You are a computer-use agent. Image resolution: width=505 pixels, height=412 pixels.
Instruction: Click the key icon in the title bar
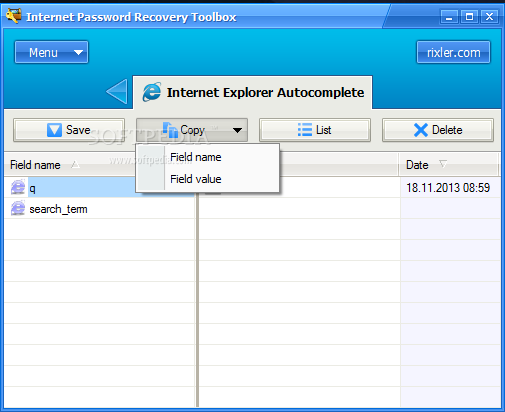coord(13,15)
